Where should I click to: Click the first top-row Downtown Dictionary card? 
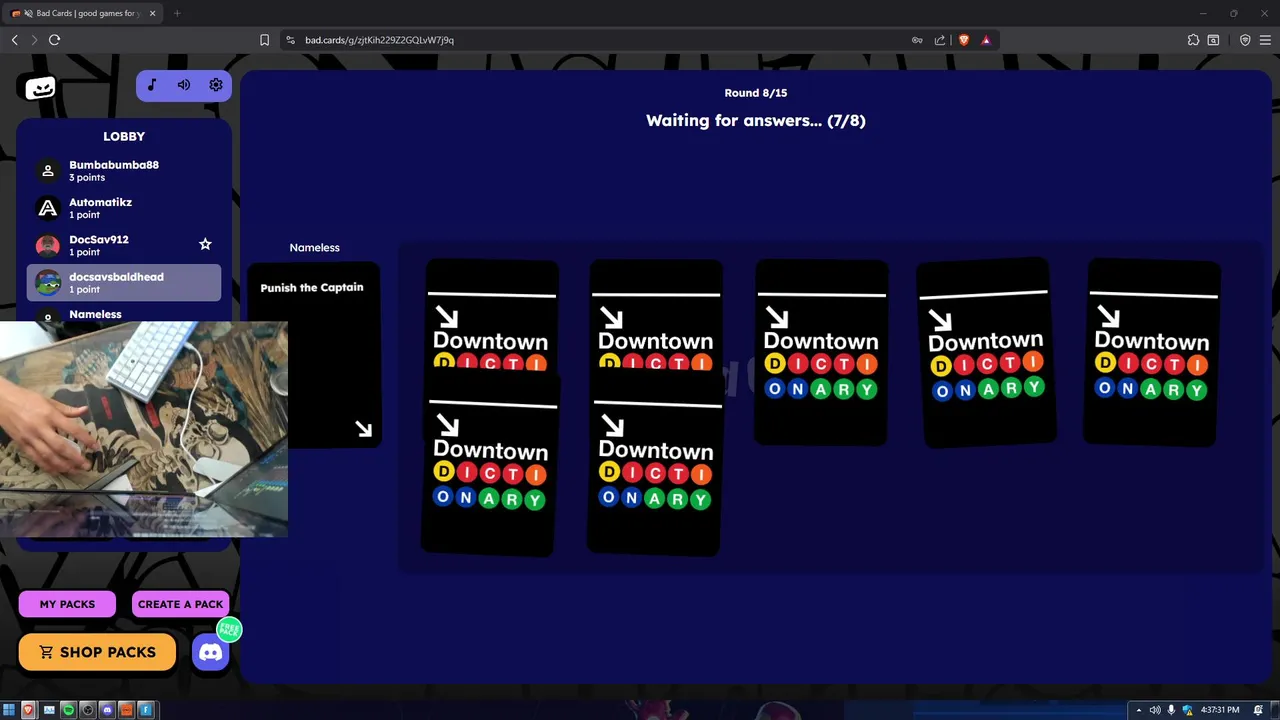click(x=492, y=316)
